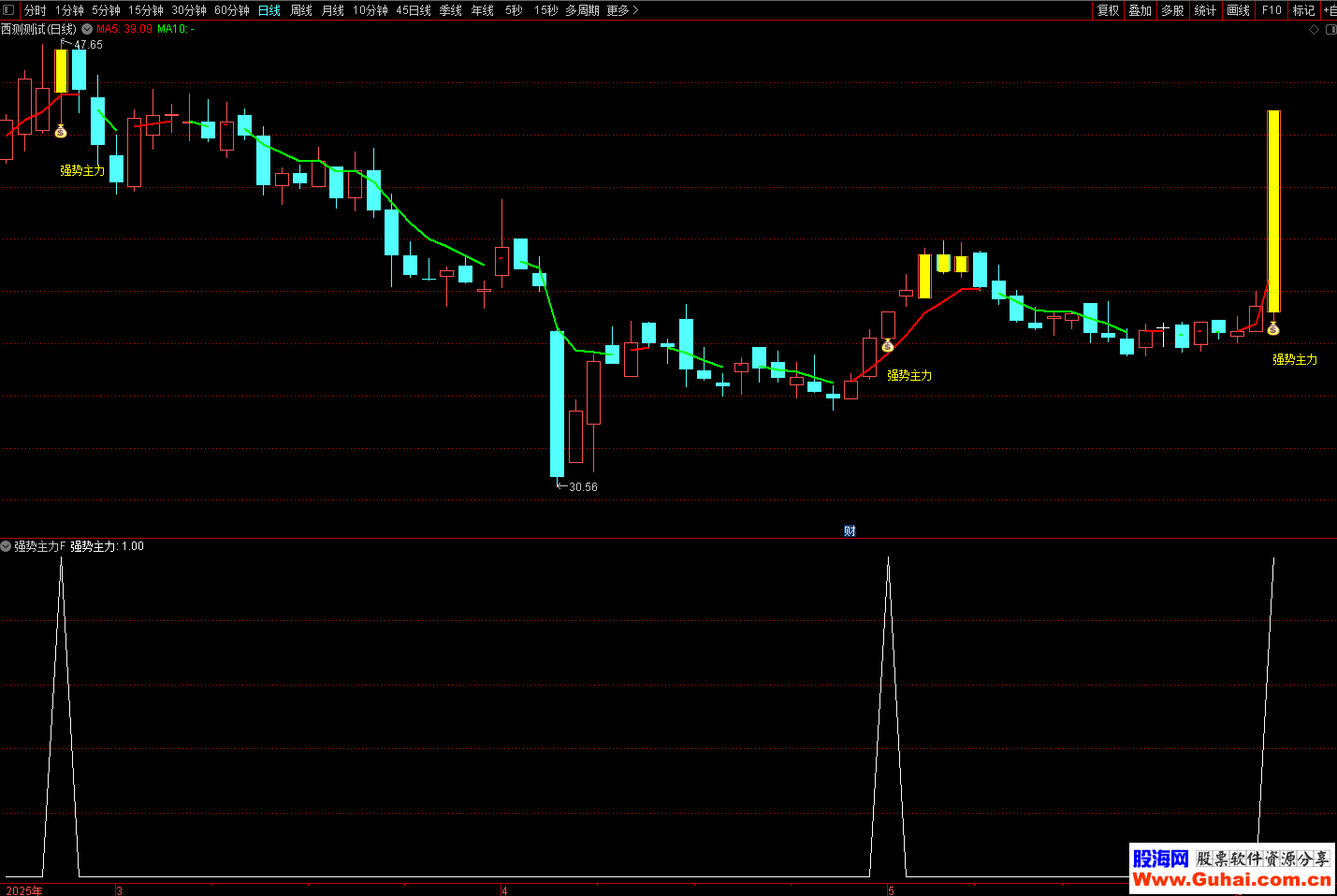
Task: Open the F10 company info
Action: [1272, 10]
